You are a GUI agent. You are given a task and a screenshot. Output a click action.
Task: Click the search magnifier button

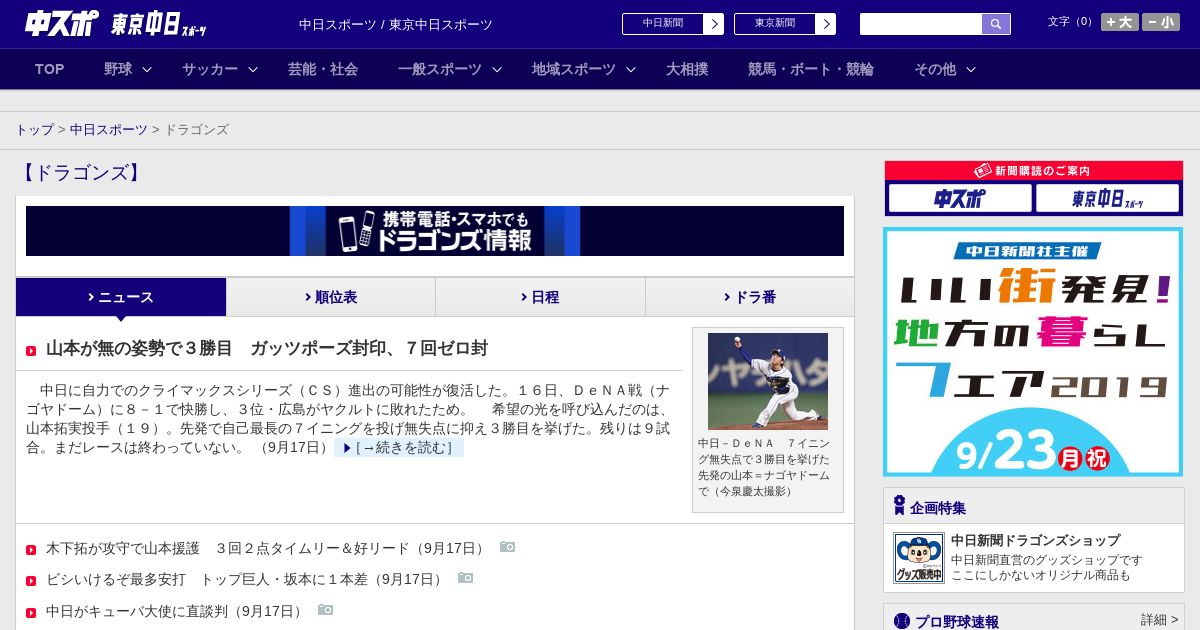click(996, 24)
